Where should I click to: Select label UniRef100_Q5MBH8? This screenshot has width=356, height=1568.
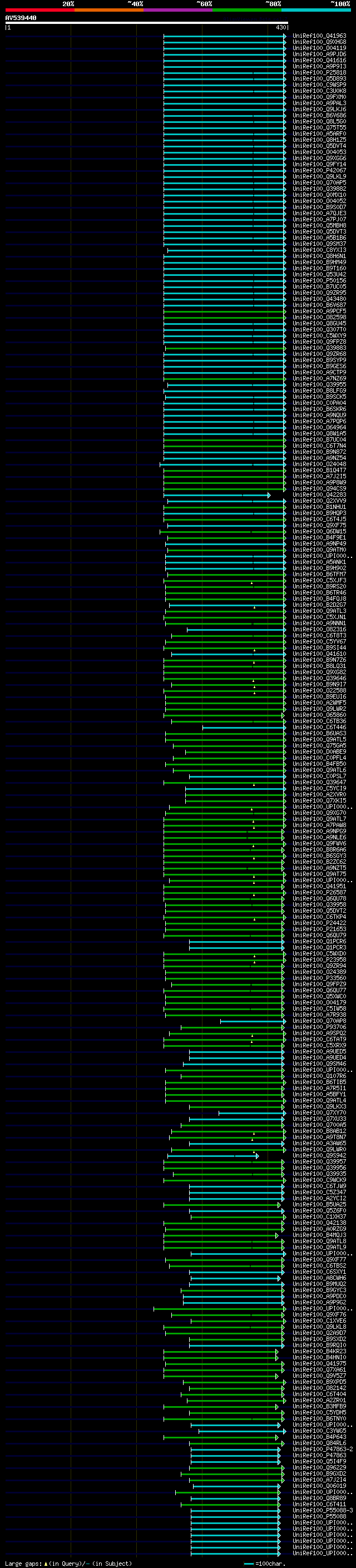[x=319, y=226]
